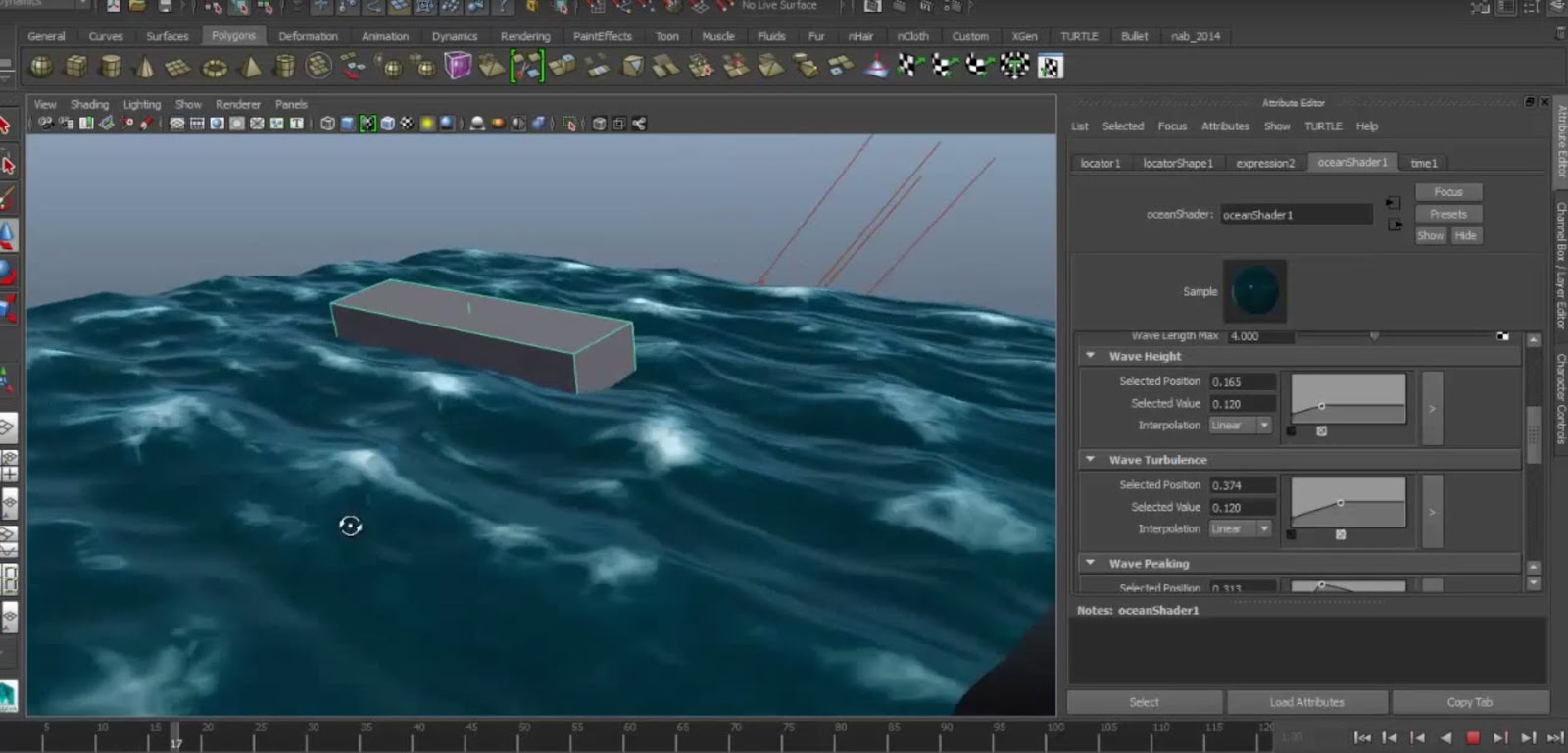Click the Presets button
Viewport: 1568px width, 753px height.
tap(1448, 214)
